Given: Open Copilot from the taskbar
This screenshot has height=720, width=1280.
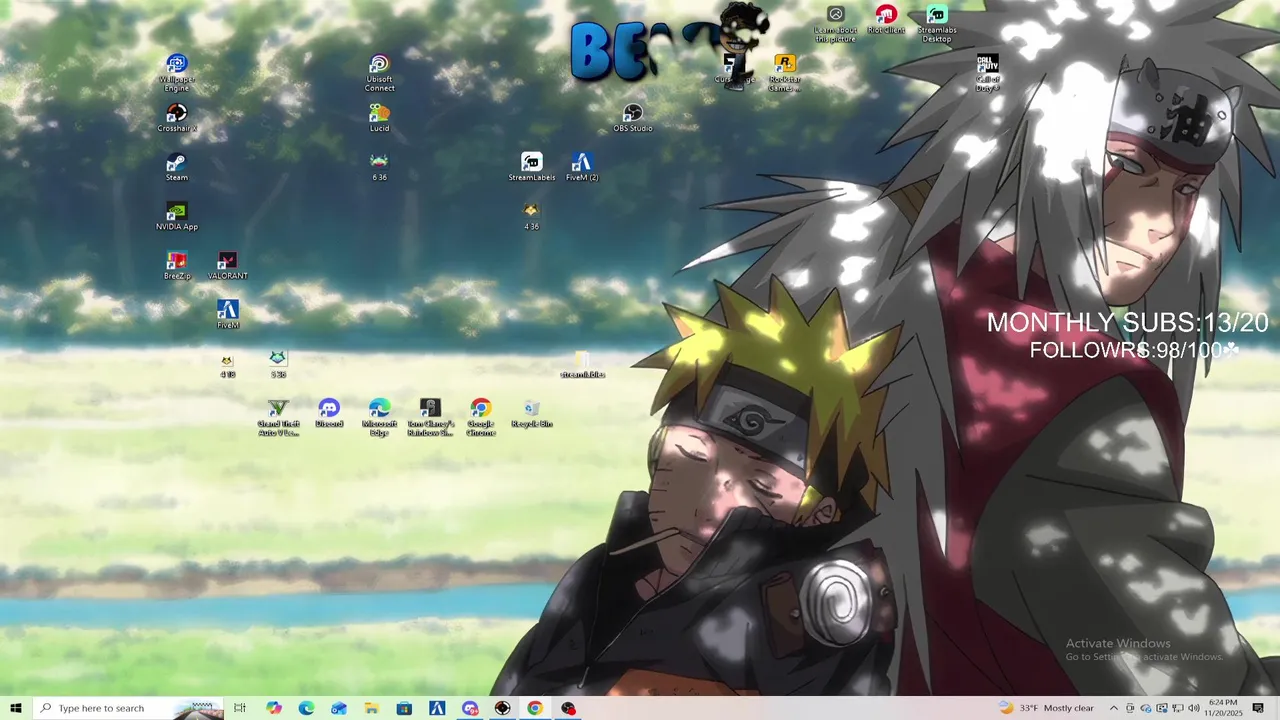Looking at the screenshot, I should (274, 708).
